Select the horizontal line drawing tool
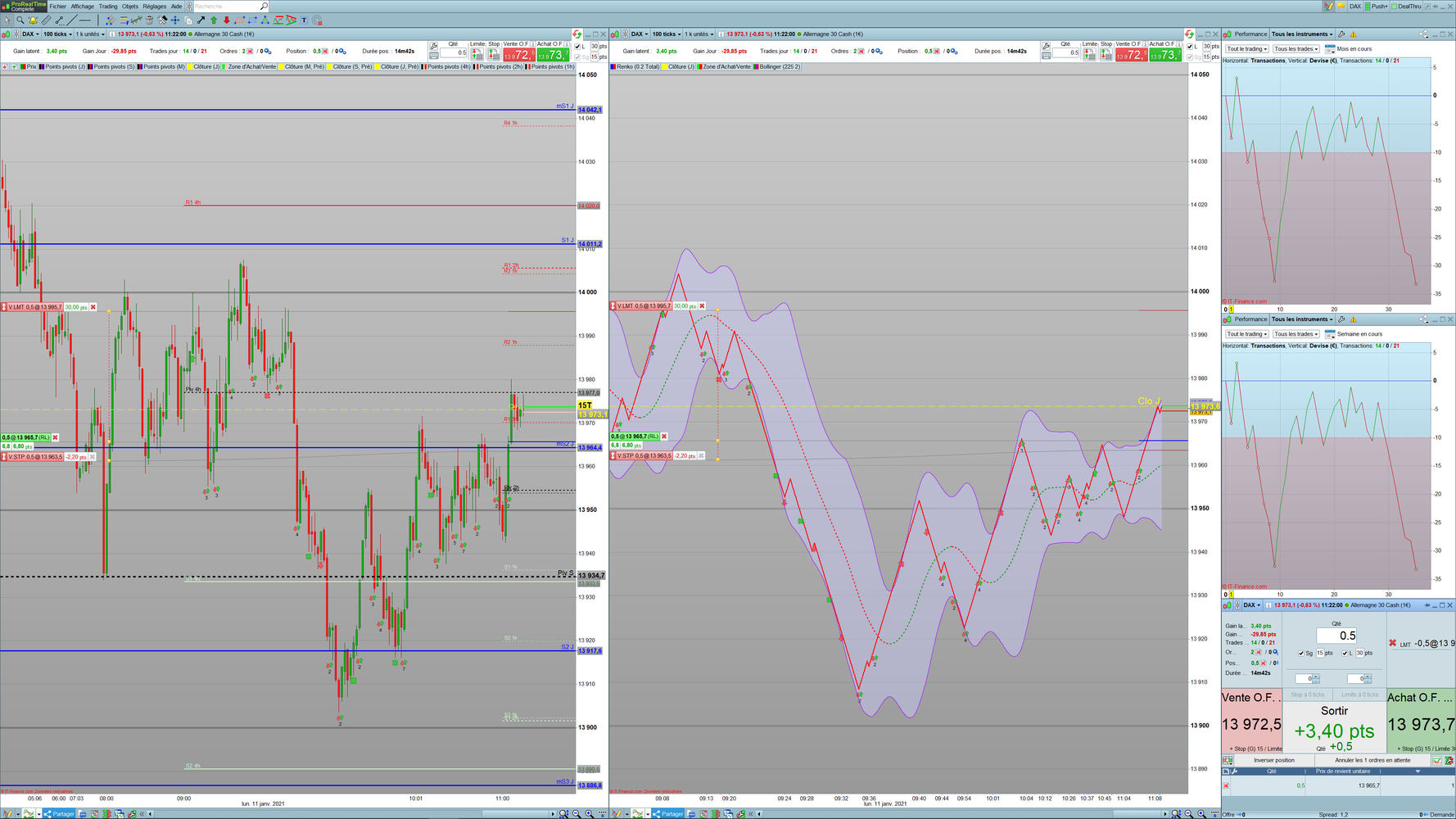 click(x=85, y=20)
